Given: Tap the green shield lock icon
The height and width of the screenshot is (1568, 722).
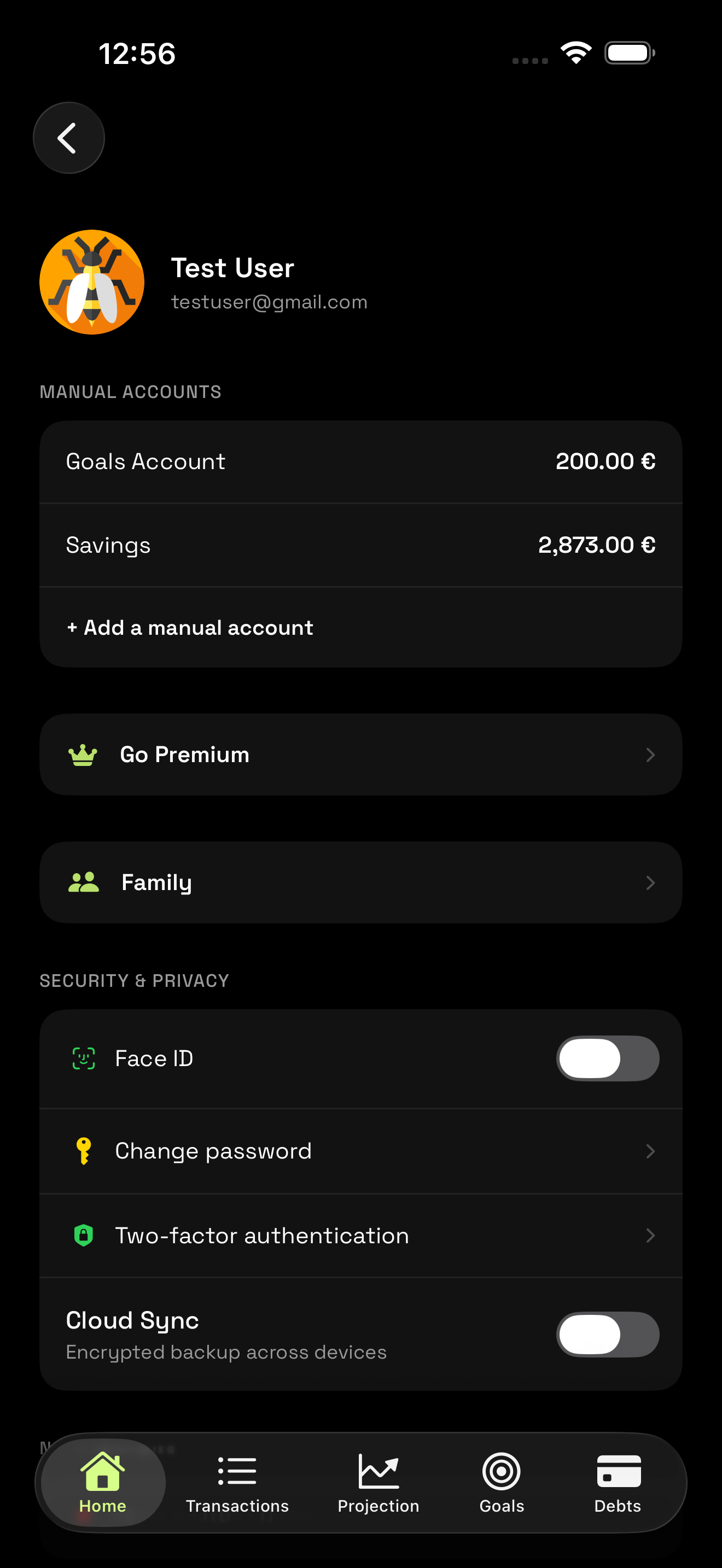Looking at the screenshot, I should [x=83, y=1236].
